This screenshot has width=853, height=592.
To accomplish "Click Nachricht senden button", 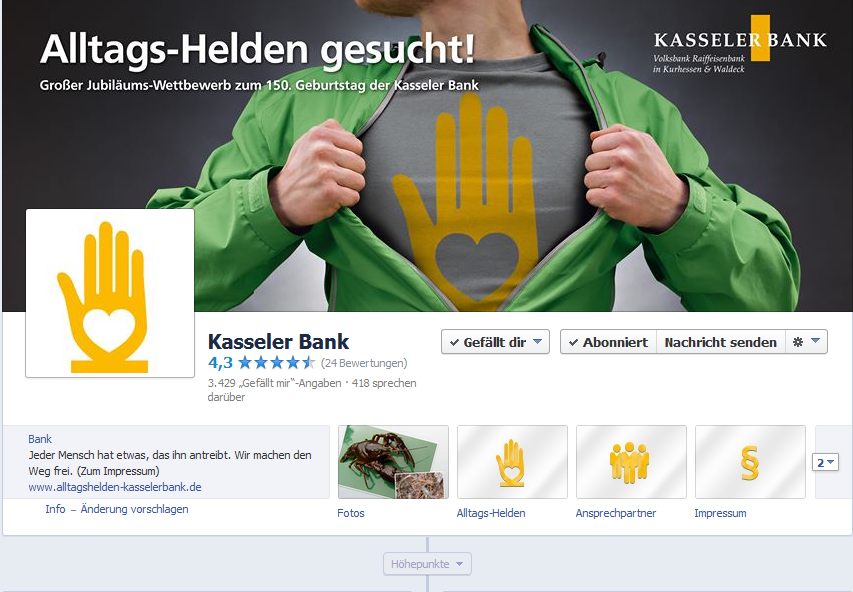I will [x=720, y=342].
